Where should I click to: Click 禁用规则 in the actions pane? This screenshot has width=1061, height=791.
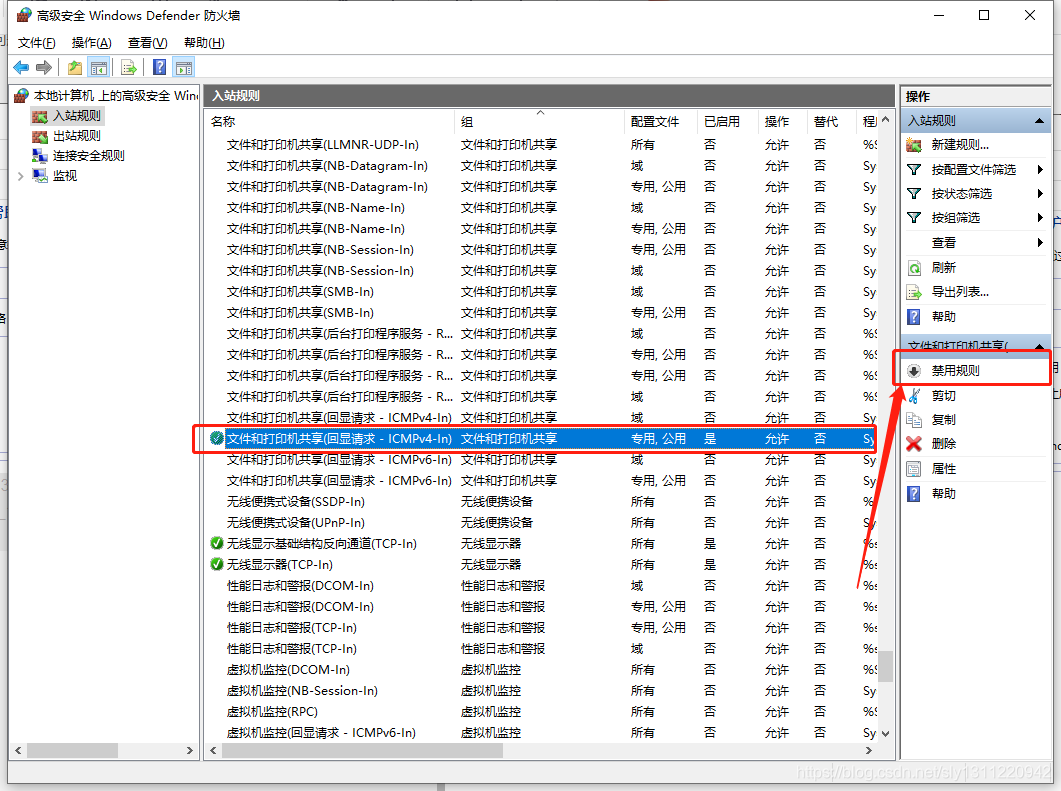point(955,371)
